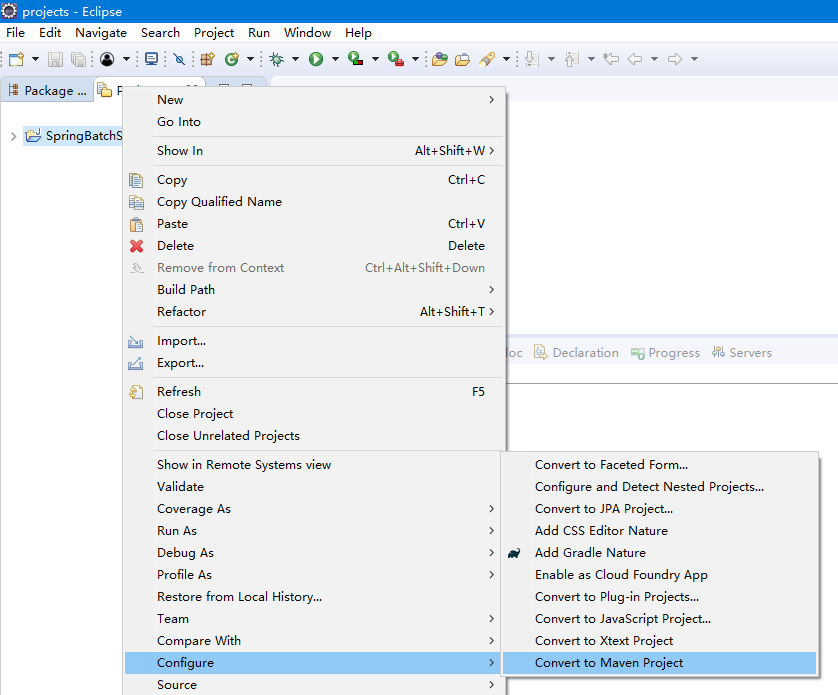Select the SpringBatch project in the tree

pos(73,136)
